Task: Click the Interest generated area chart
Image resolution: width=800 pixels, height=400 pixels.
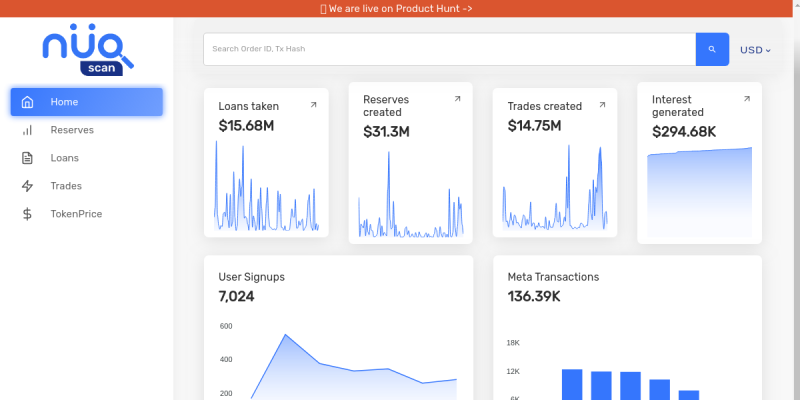Action: pos(699,192)
